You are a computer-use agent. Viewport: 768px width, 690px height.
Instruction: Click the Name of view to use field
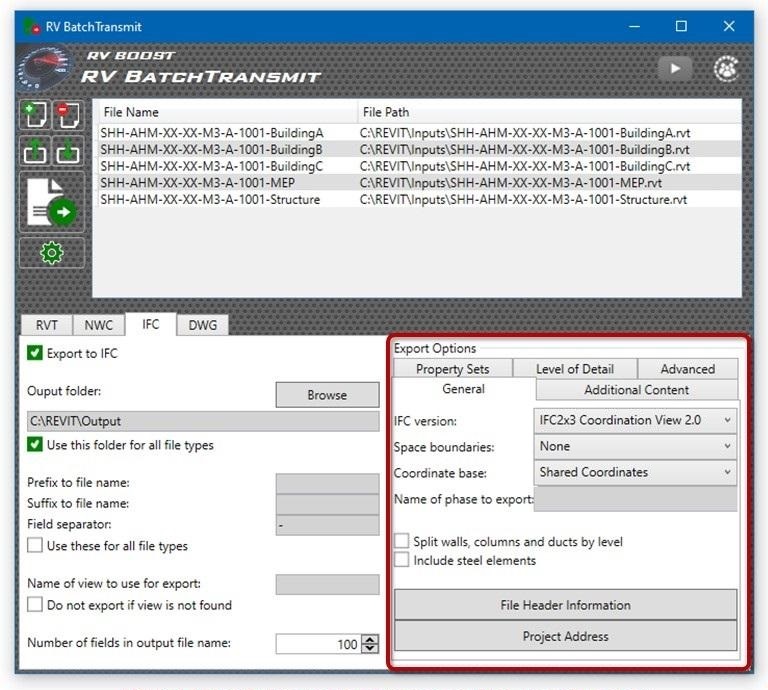(327, 584)
